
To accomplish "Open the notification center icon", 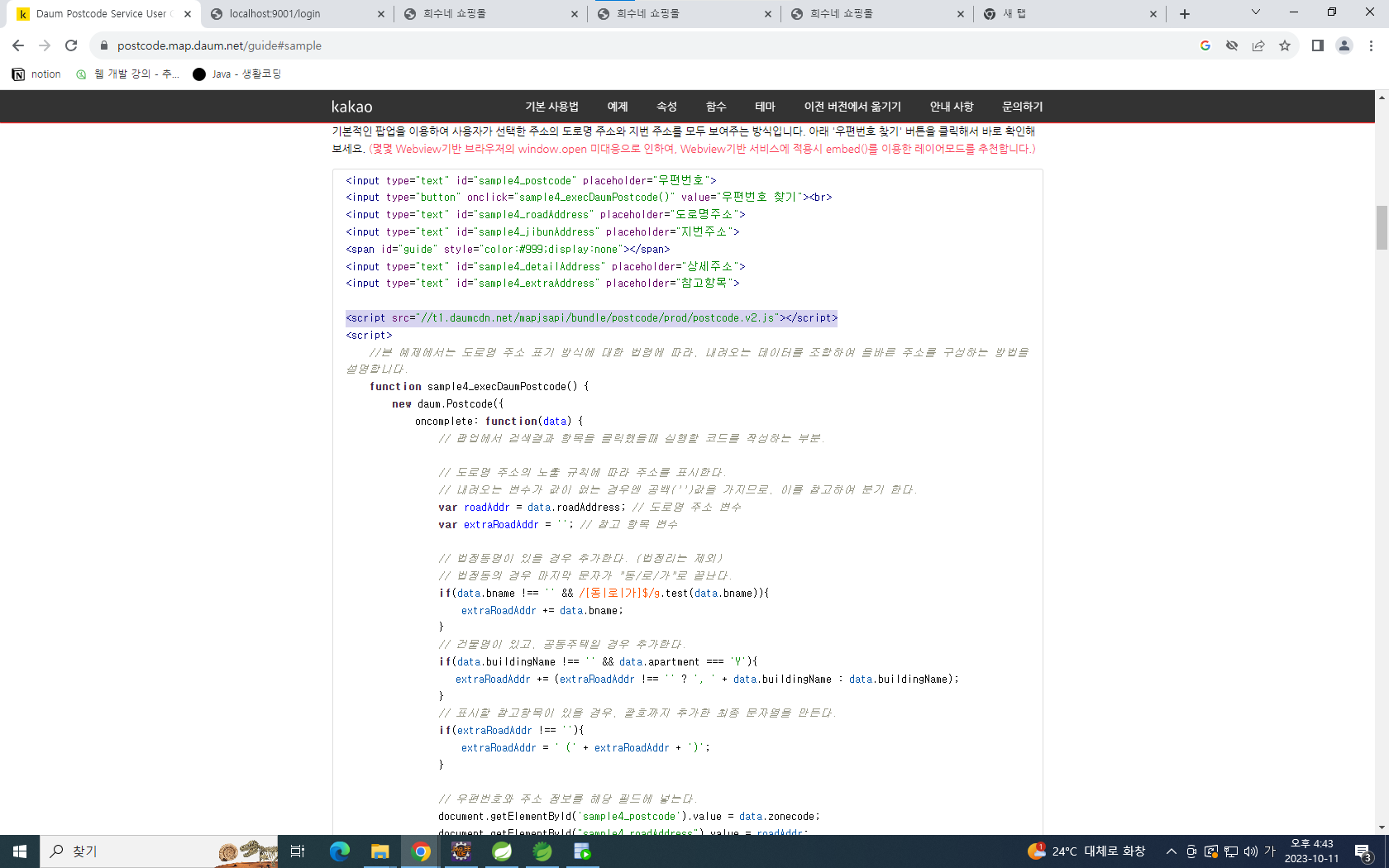I will pyautogui.click(x=1364, y=851).
